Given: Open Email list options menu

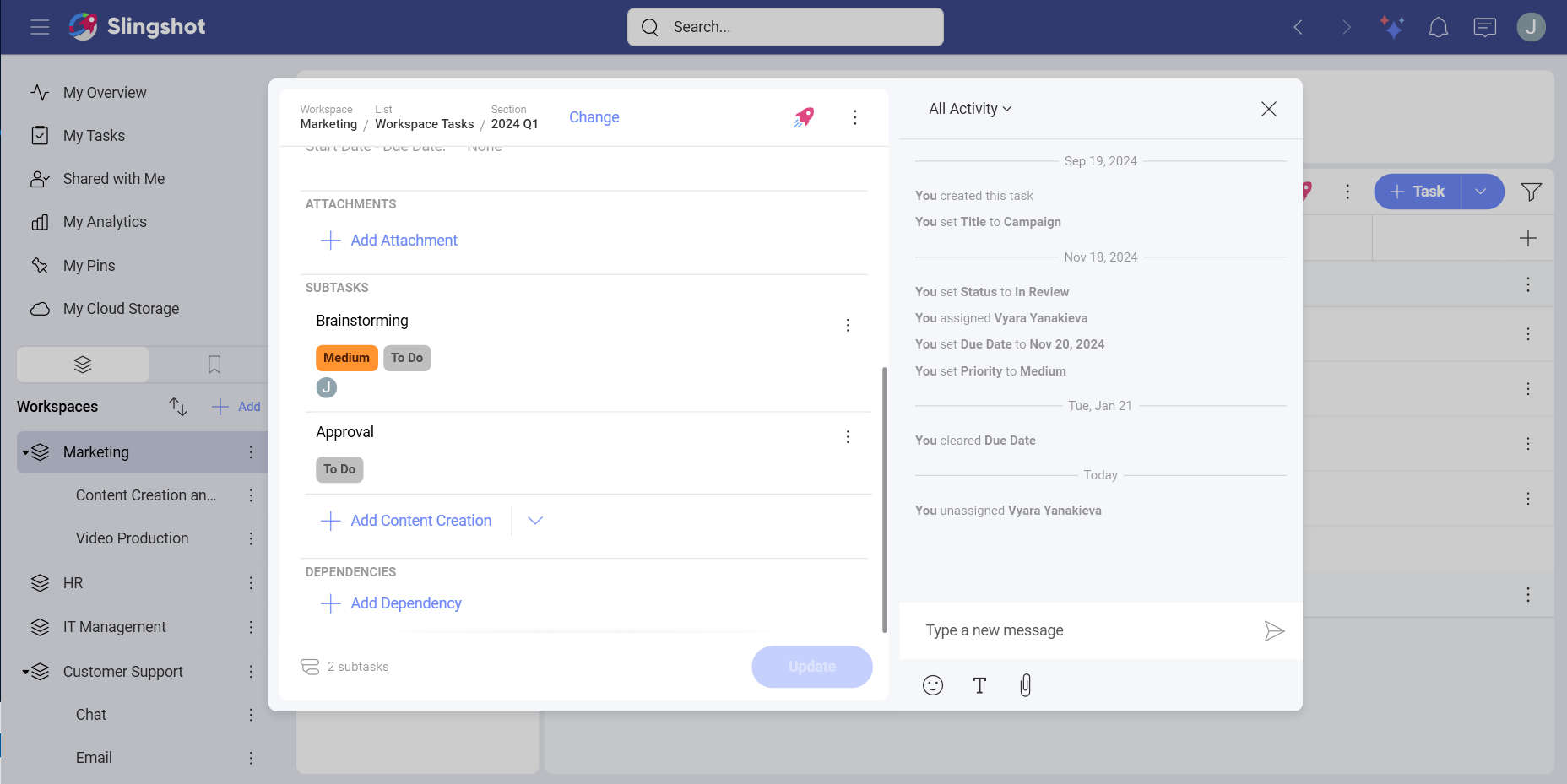Looking at the screenshot, I should coord(251,758).
